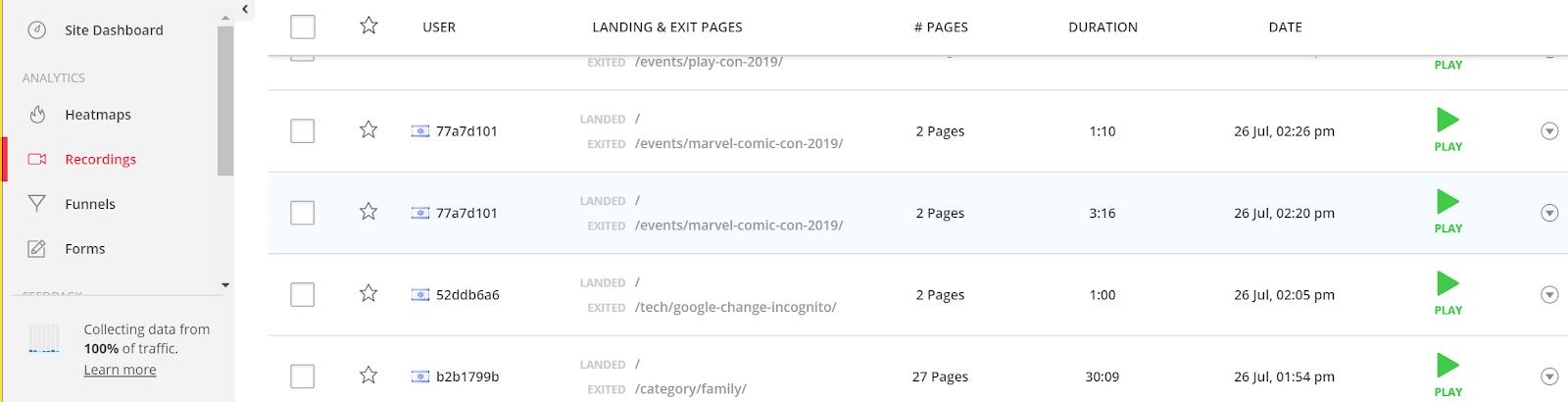Screen dimensions: 1568x402
Task: Open the Recordings menu item
Action: pos(100,159)
